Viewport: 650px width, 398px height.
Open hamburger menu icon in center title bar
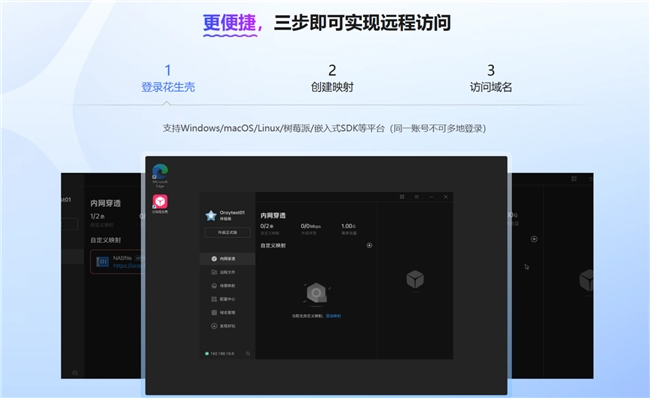click(x=417, y=197)
